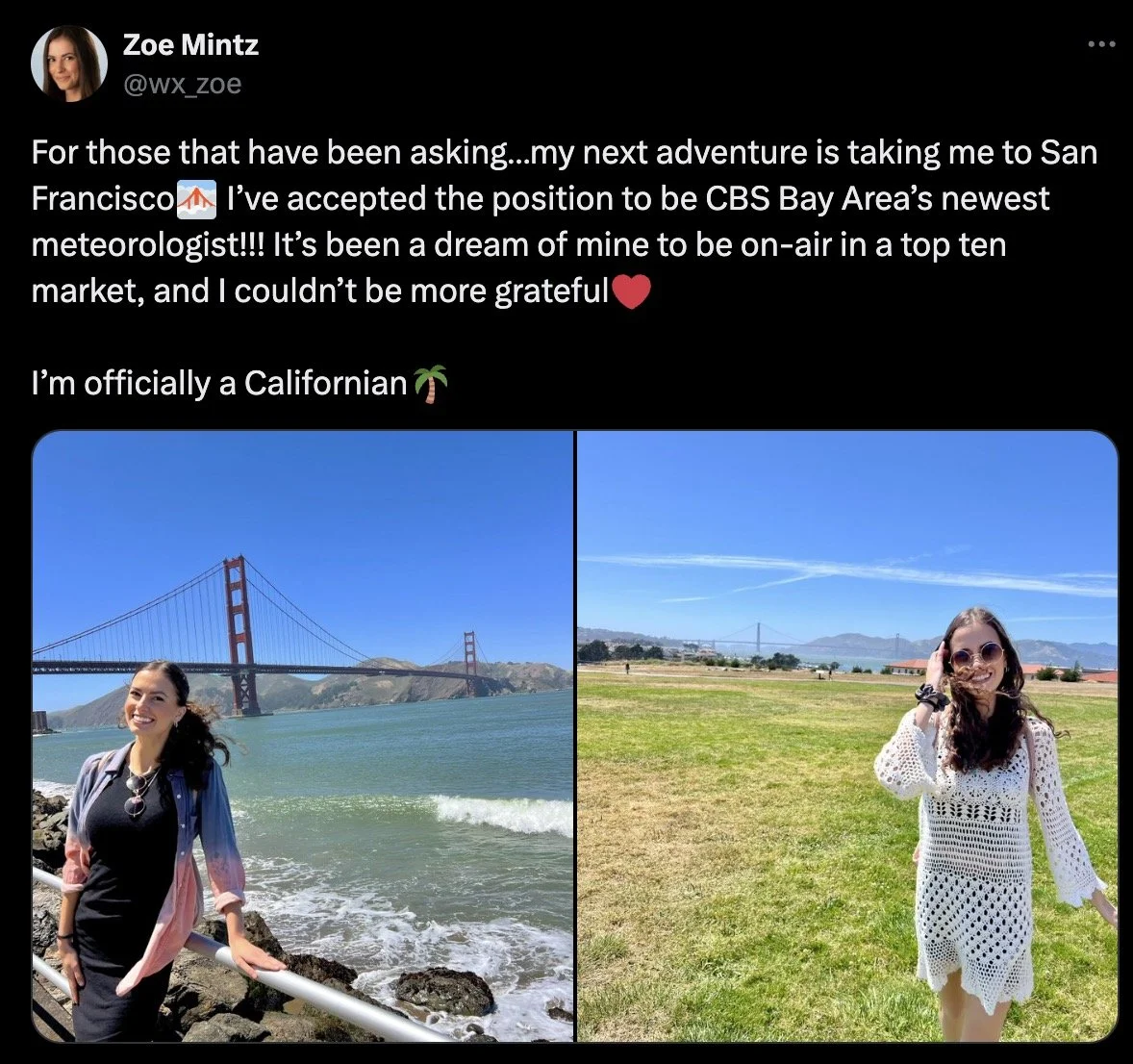Click the "I'm officially a Californian" line
The width and height of the screenshot is (1133, 1064).
pos(239,383)
